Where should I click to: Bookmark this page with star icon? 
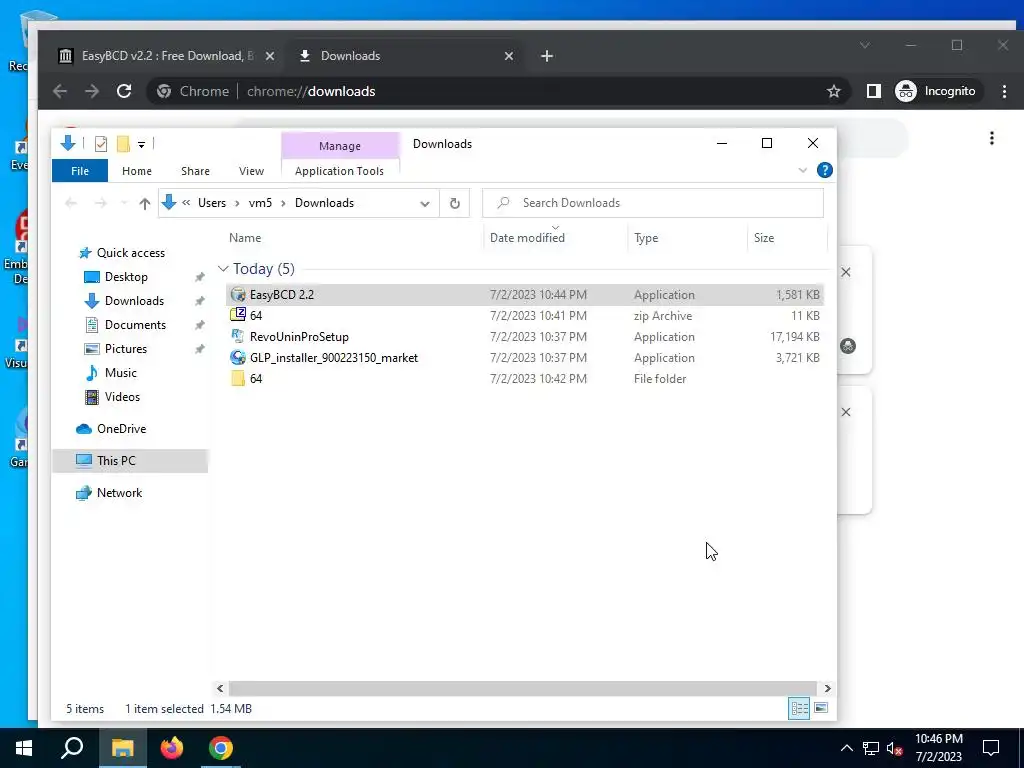[833, 91]
